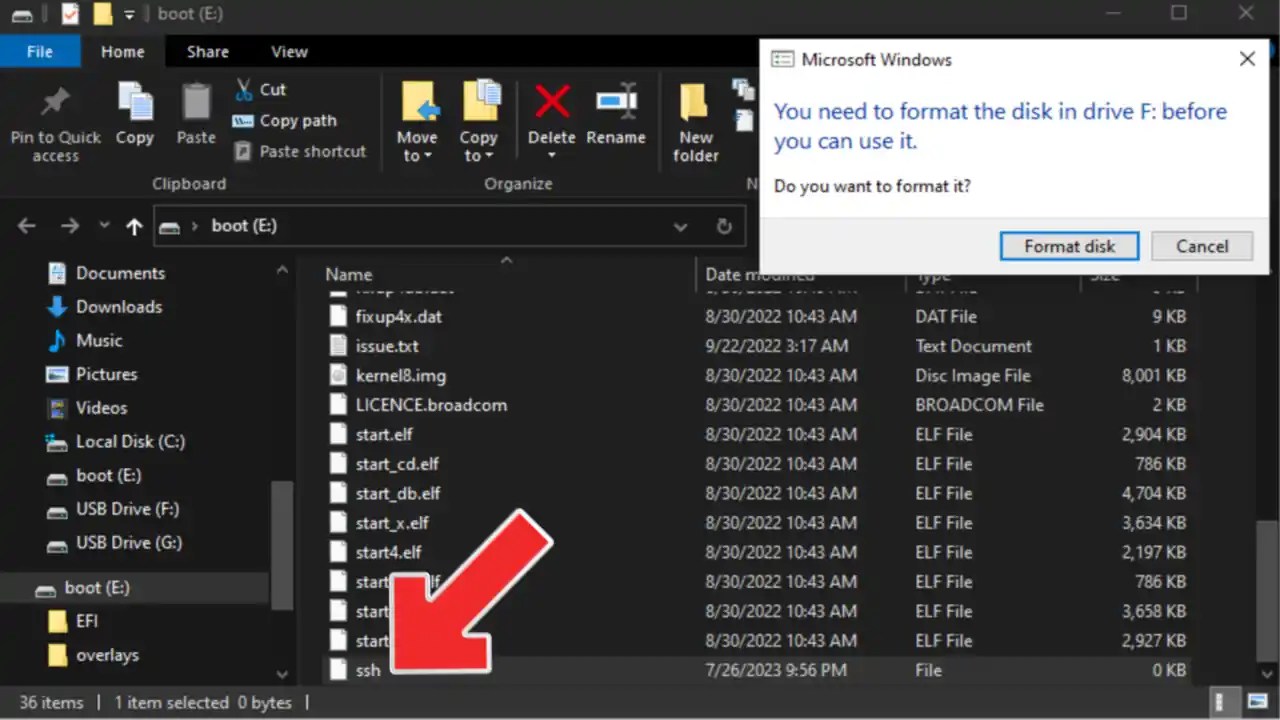Close the Microsoft Windows dialog
This screenshot has height=720, width=1280.
tap(1247, 59)
